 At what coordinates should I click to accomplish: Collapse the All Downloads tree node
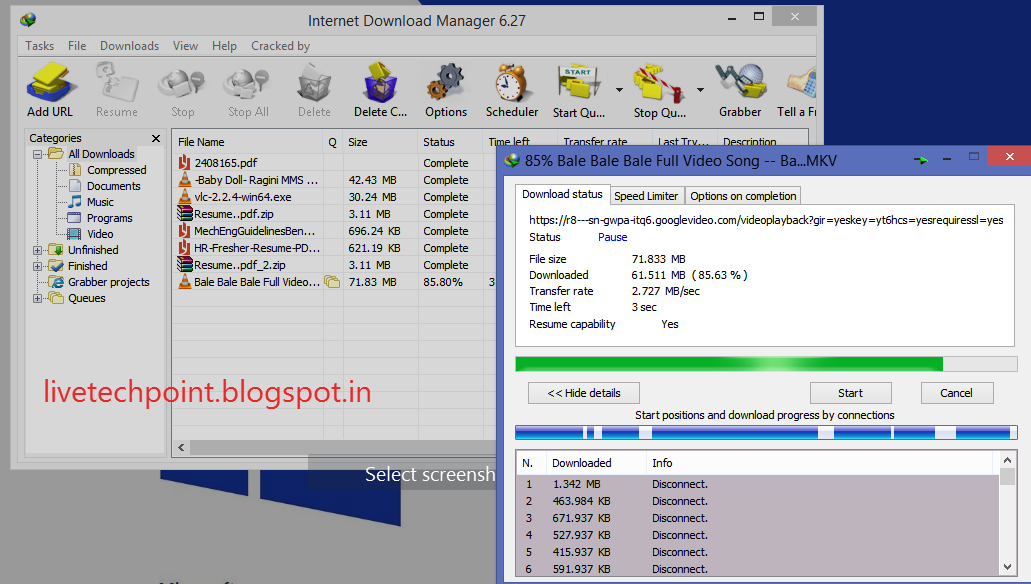click(x=37, y=154)
